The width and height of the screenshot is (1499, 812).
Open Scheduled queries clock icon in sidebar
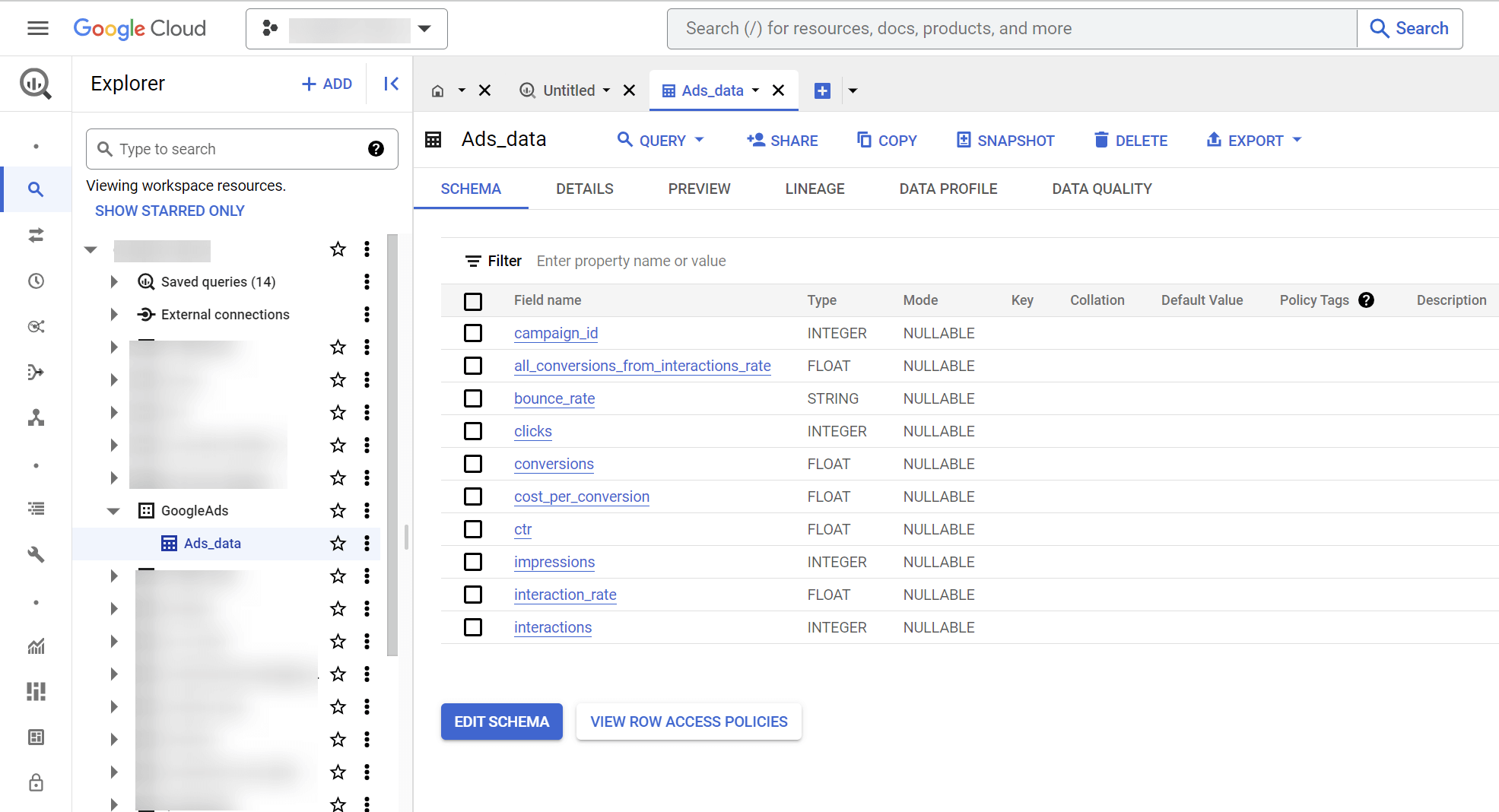(x=36, y=281)
